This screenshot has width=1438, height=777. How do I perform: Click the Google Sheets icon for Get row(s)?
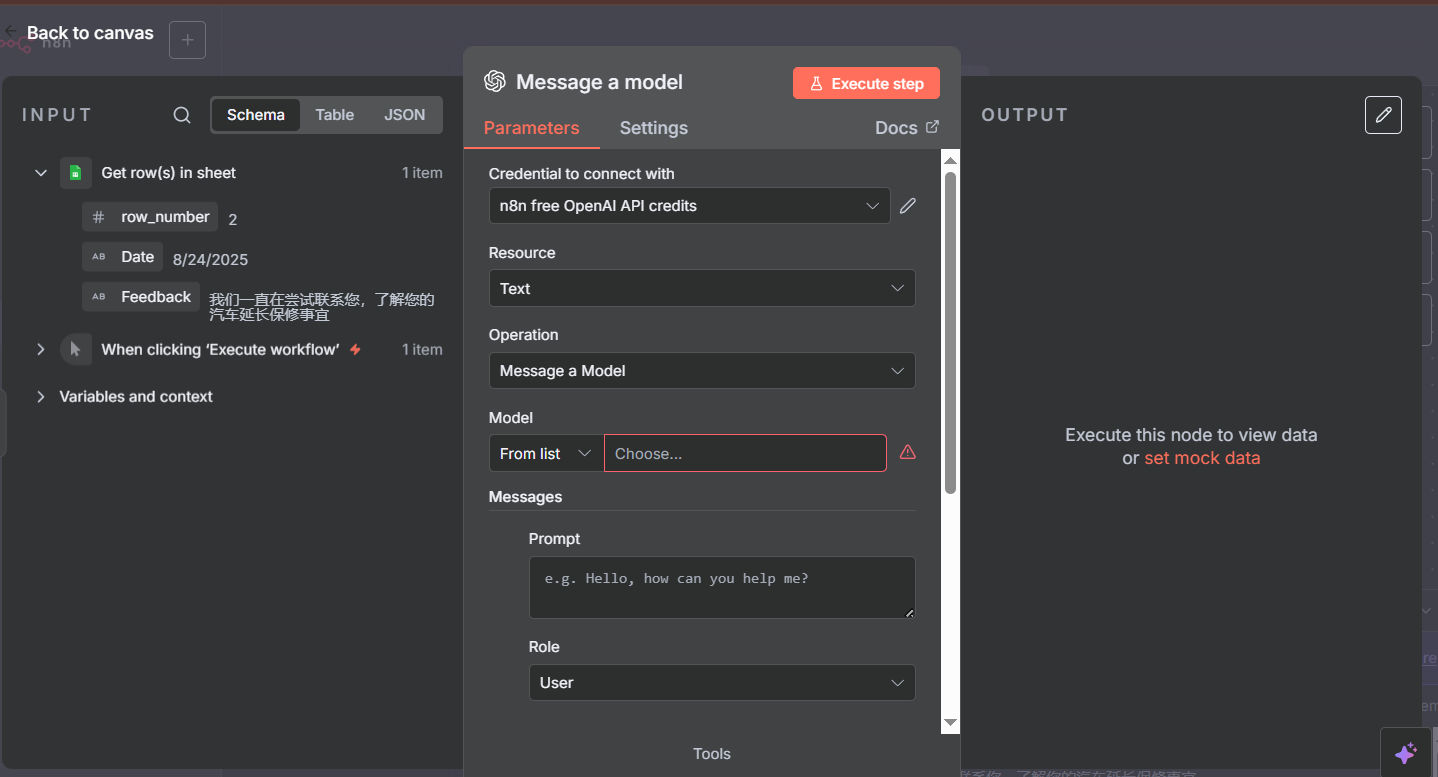[x=75, y=173]
